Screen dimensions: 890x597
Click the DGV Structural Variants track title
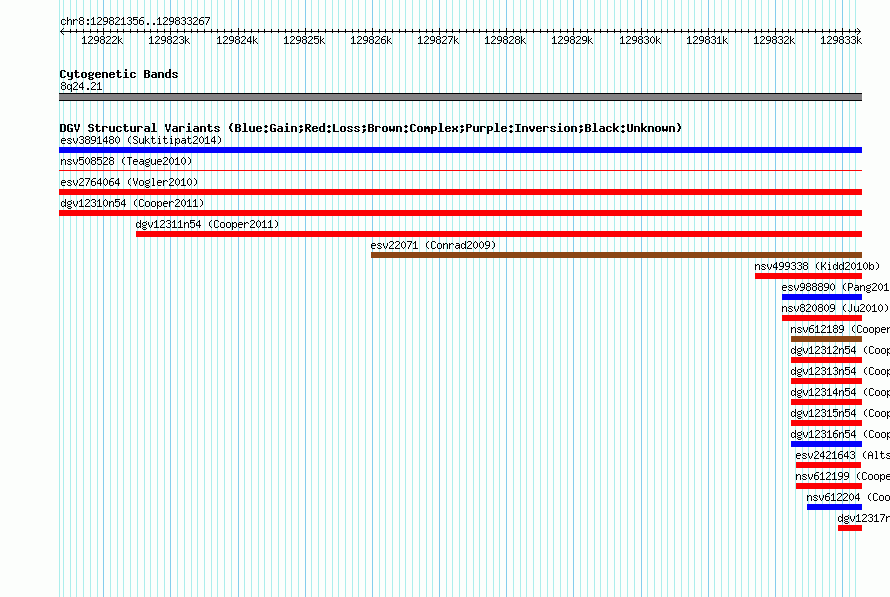(x=371, y=128)
